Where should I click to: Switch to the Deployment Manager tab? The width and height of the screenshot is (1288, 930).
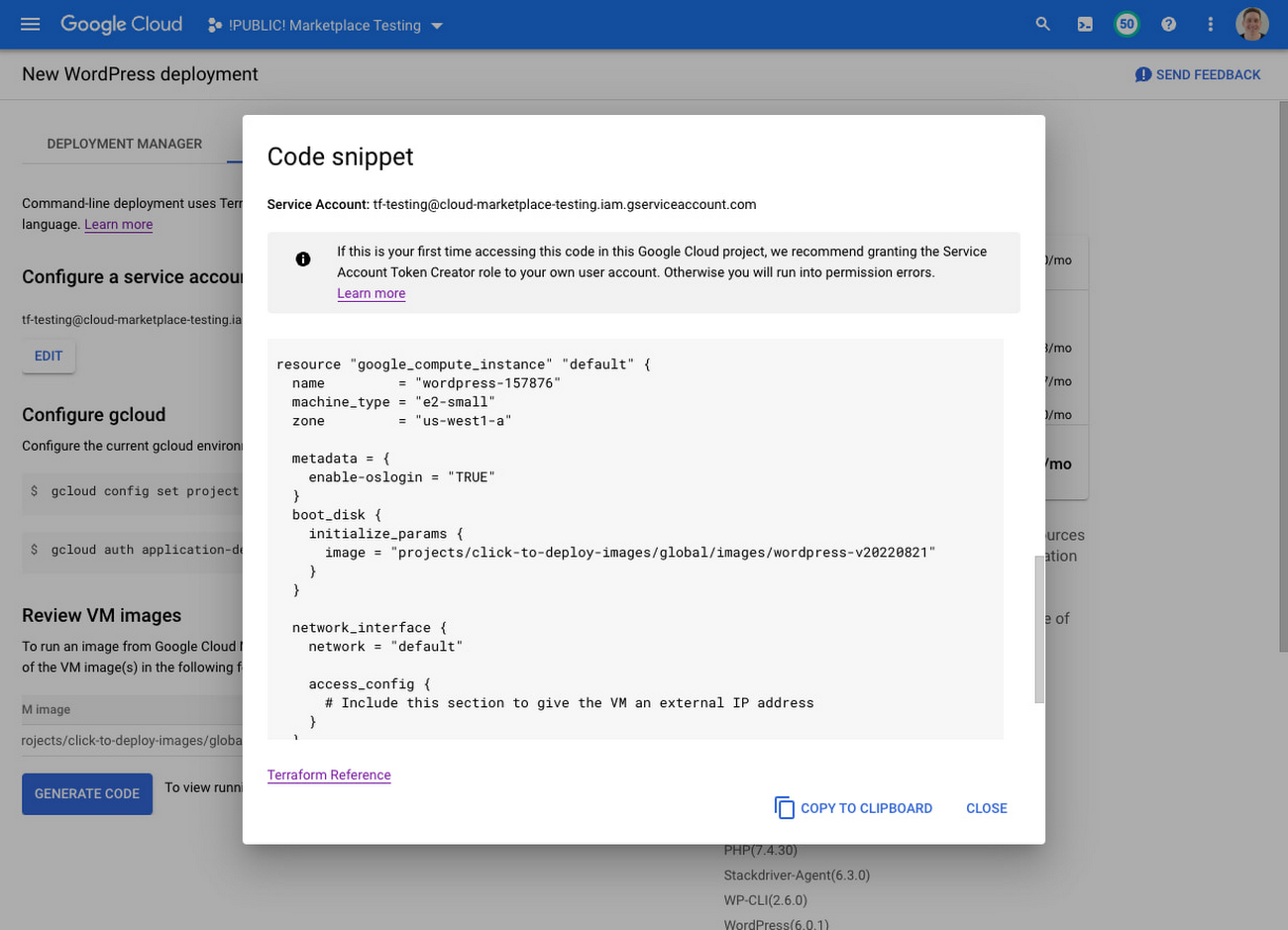[x=125, y=144]
